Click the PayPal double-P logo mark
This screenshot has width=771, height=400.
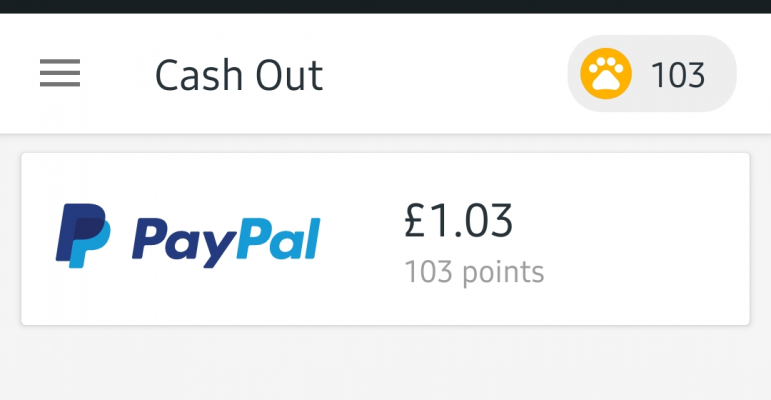point(83,235)
